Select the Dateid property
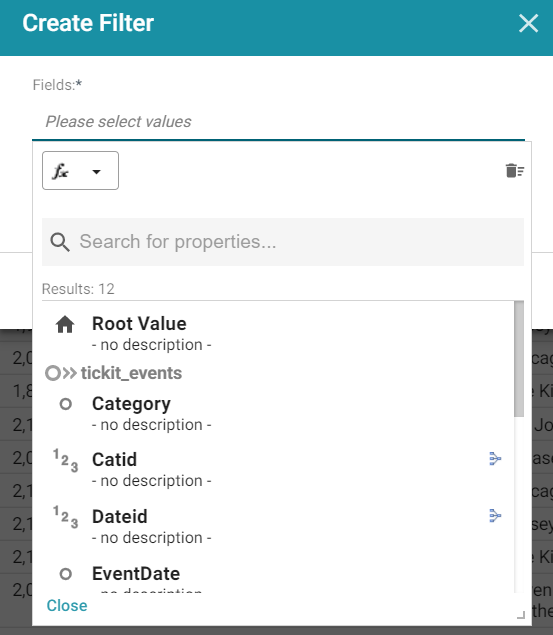Screen dimensions: 553x635 click(x=277, y=526)
